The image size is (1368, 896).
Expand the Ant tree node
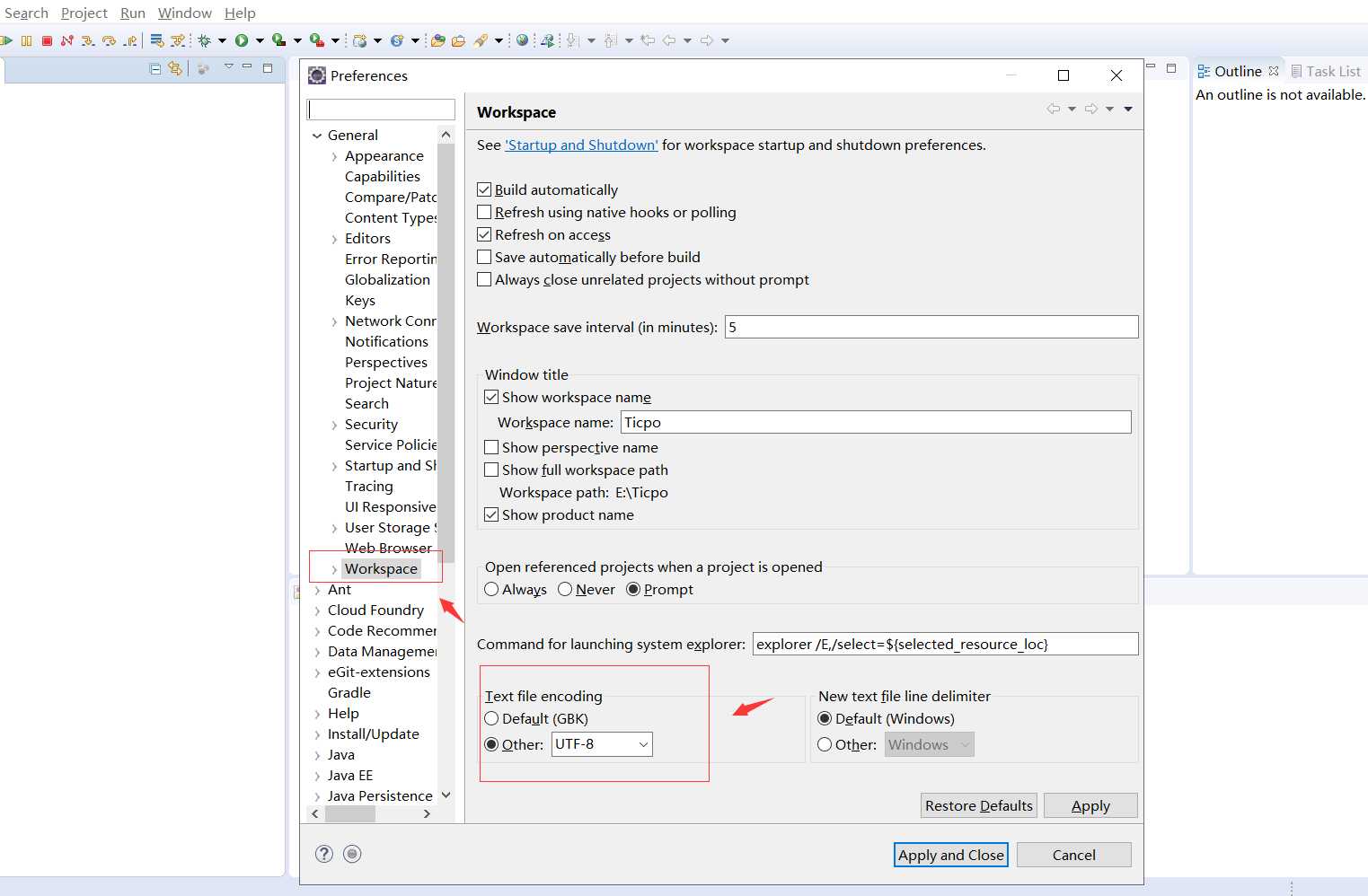tap(317, 590)
